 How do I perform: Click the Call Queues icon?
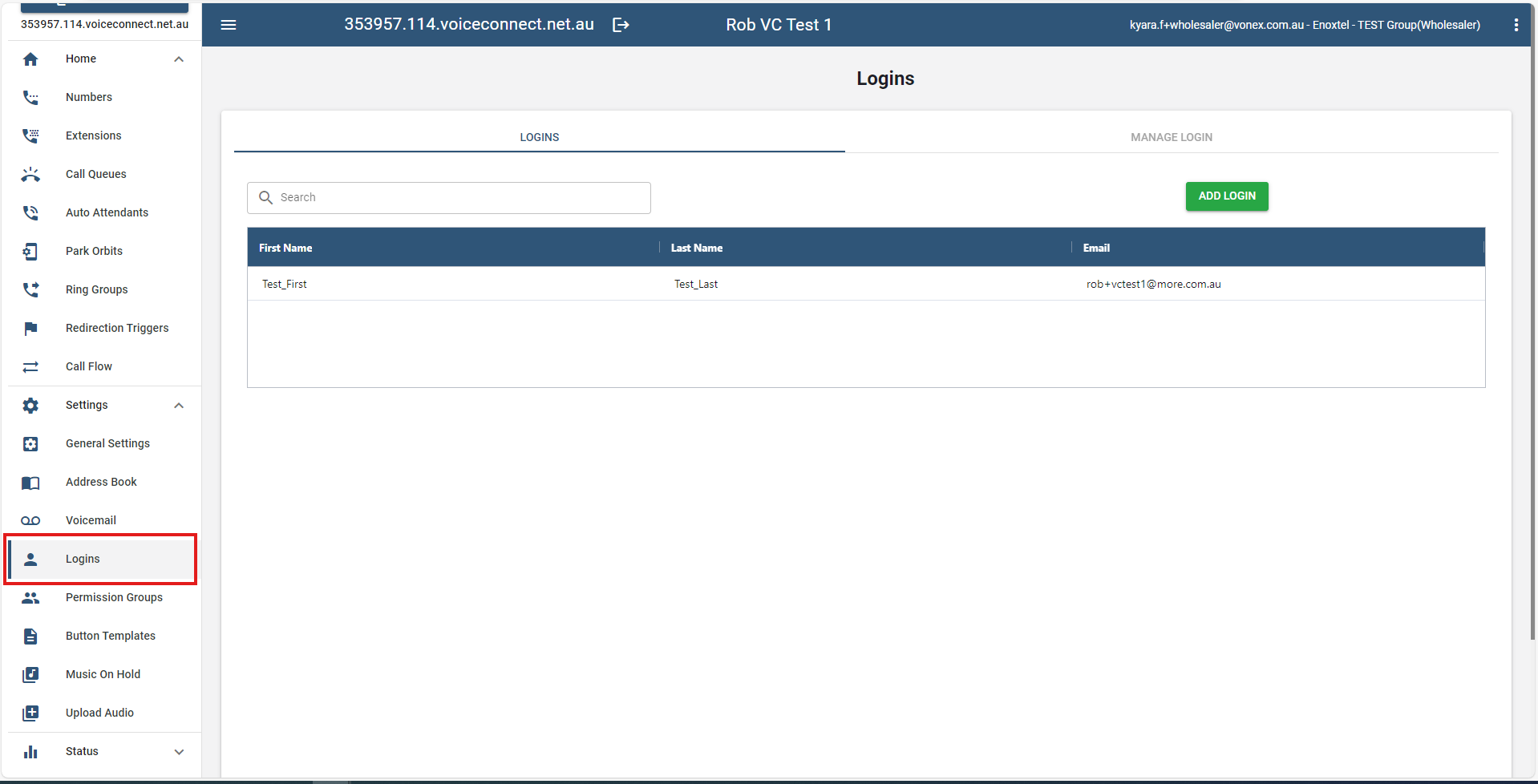point(30,175)
